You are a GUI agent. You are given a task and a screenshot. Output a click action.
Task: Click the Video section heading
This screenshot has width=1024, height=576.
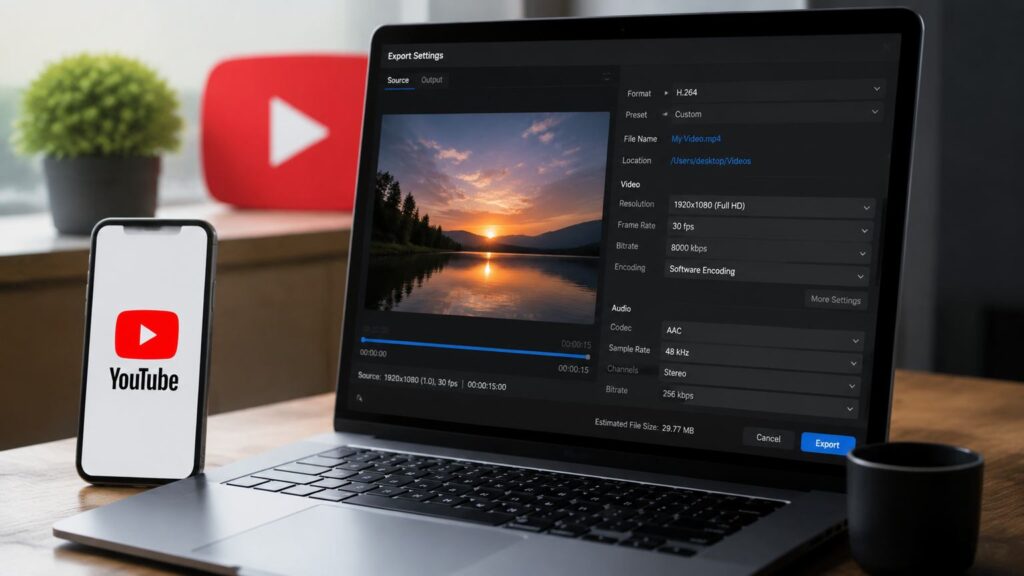630,184
